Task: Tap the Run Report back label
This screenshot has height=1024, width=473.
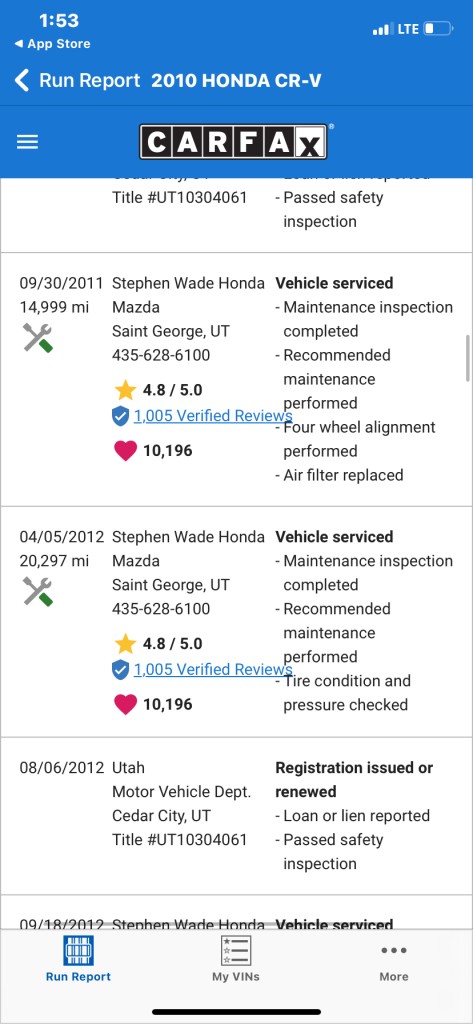Action: click(x=90, y=81)
